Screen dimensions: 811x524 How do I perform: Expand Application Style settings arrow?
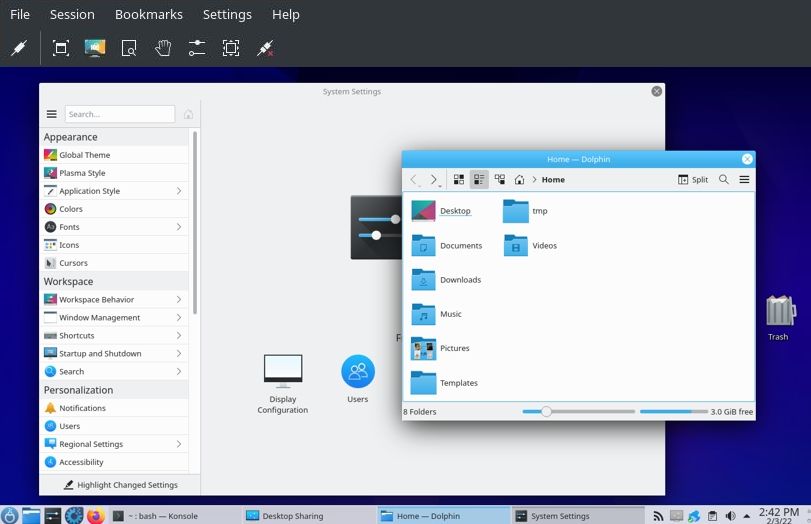coord(179,191)
